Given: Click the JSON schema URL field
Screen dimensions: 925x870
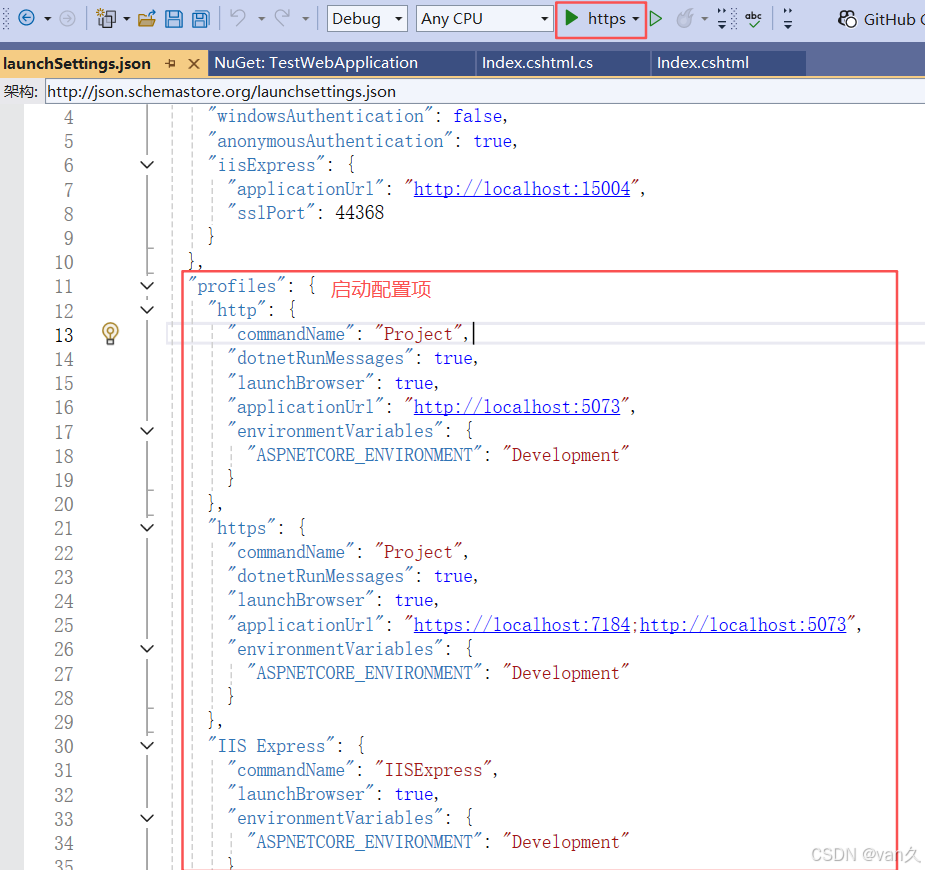Looking at the screenshot, I should click(485, 92).
